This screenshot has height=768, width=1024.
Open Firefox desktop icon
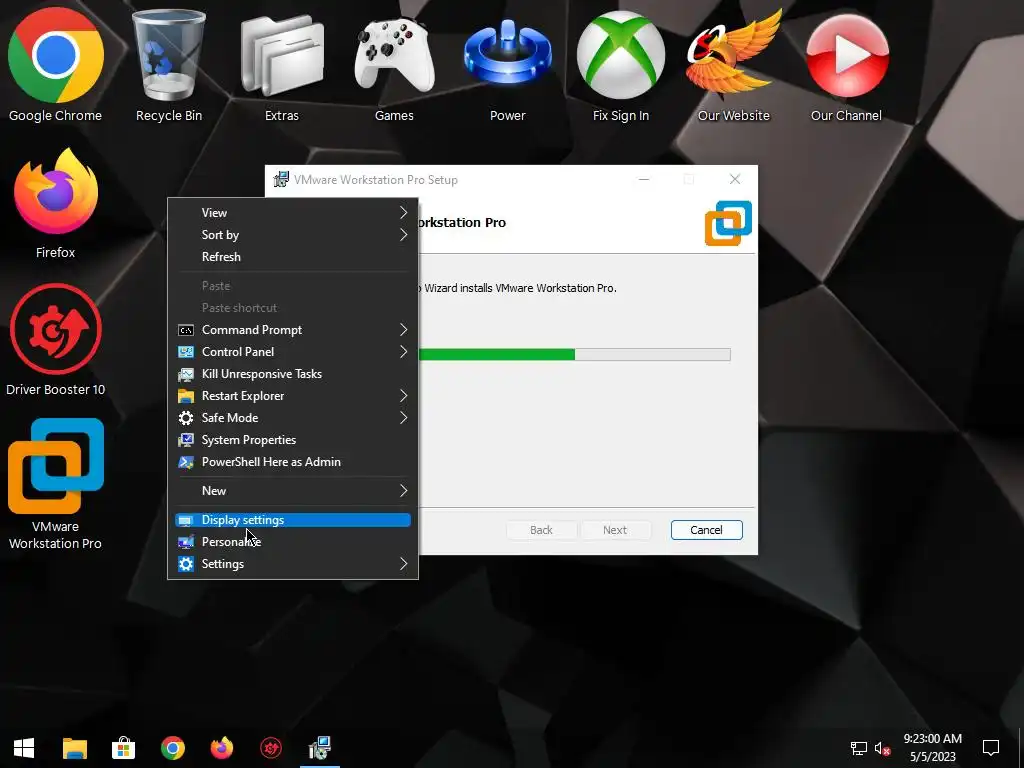click(56, 202)
